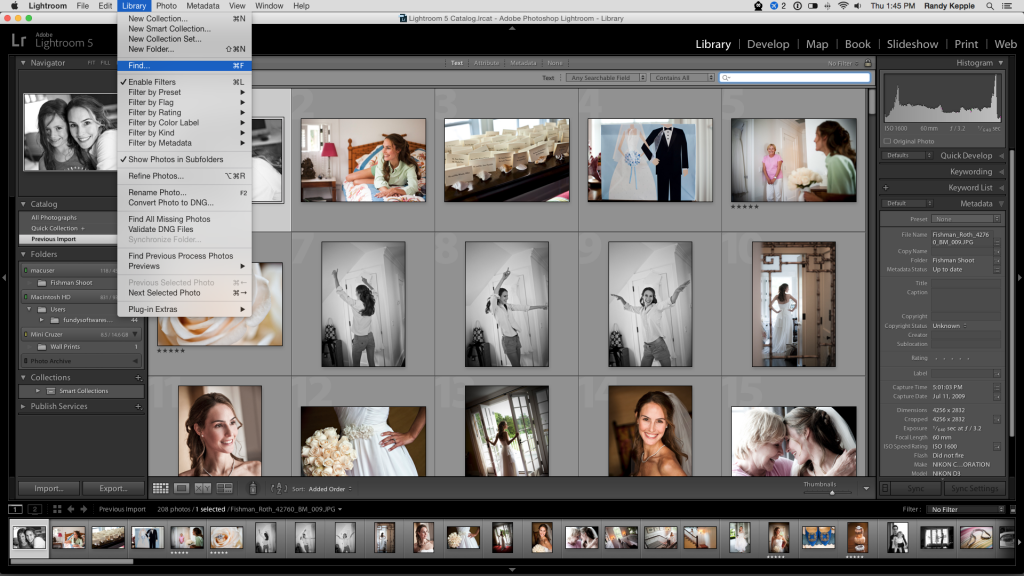The width and height of the screenshot is (1024, 576).
Task: Collapse right panel group with edge arrow
Action: (1019, 278)
